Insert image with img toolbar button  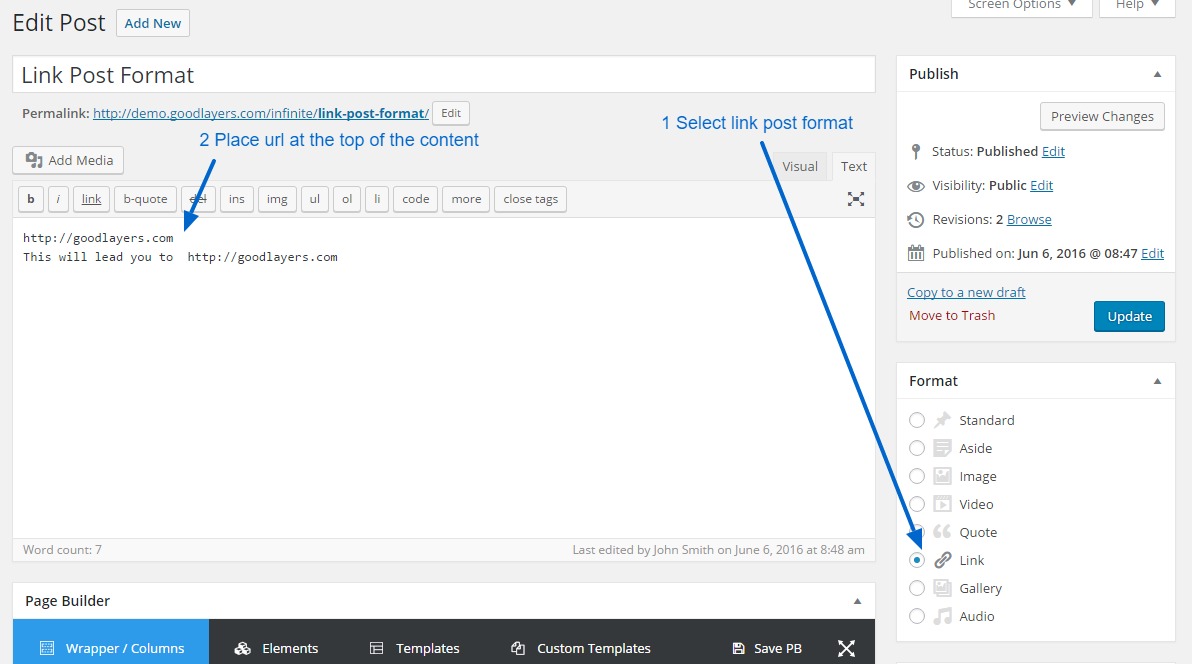coord(275,199)
